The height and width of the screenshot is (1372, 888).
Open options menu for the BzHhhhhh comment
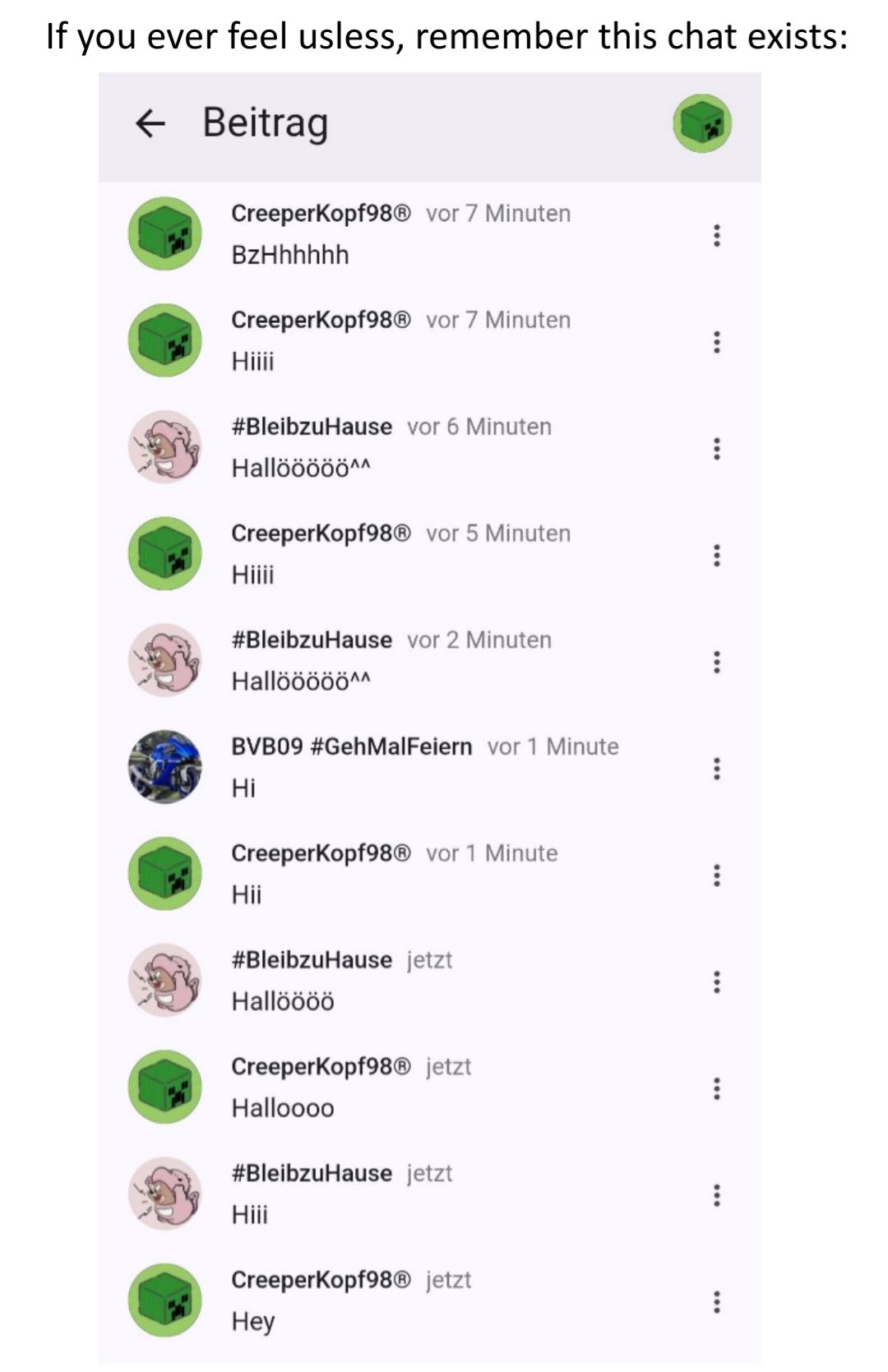[x=717, y=235]
